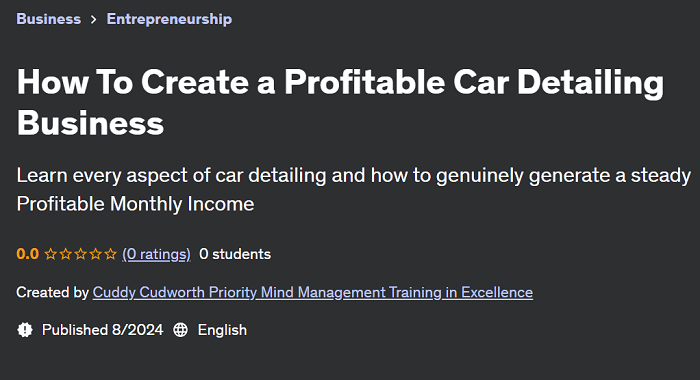Click the breadcrumb chevron separator arrow
The width and height of the screenshot is (700, 380).
(x=93, y=20)
